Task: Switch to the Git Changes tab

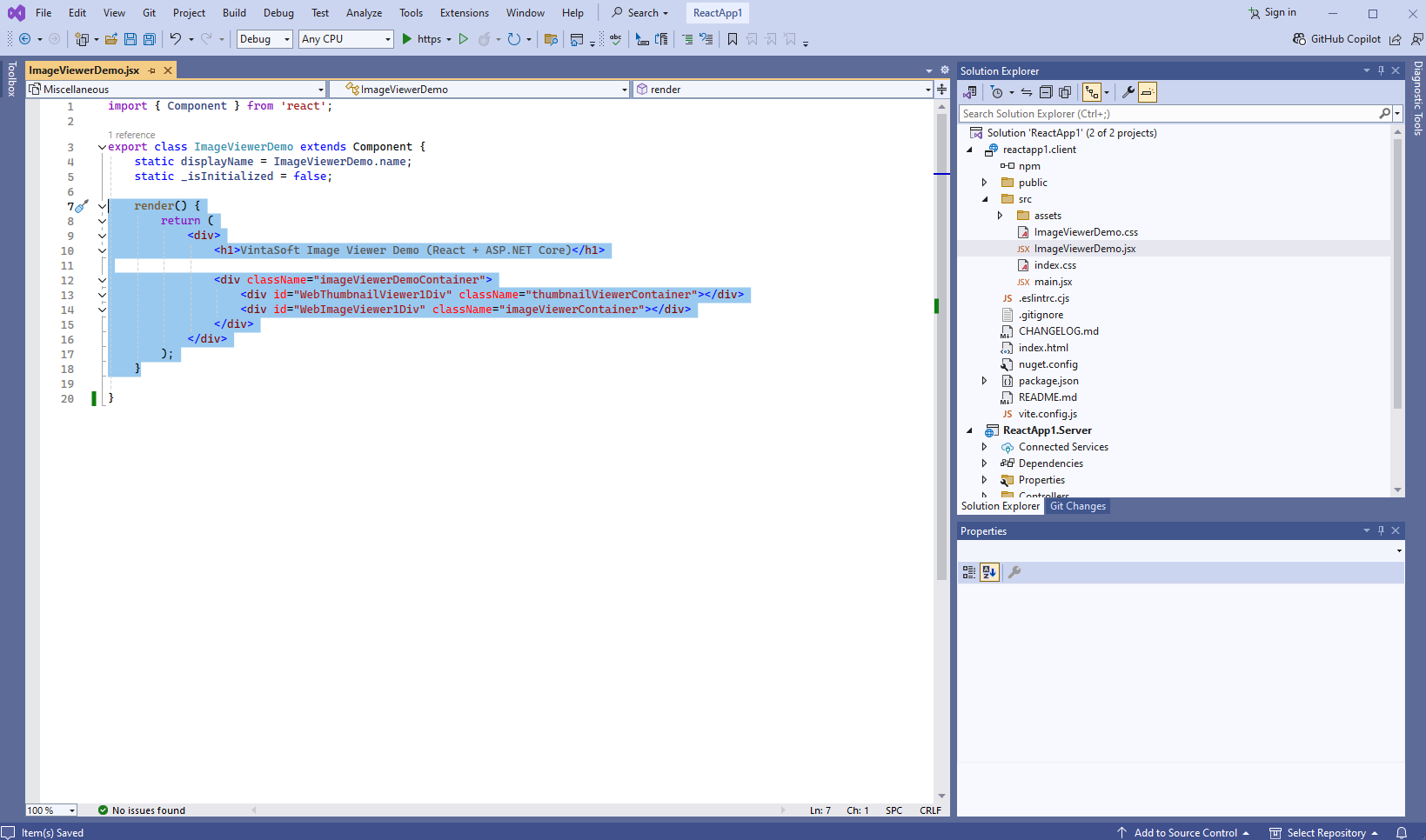Action: point(1077,506)
